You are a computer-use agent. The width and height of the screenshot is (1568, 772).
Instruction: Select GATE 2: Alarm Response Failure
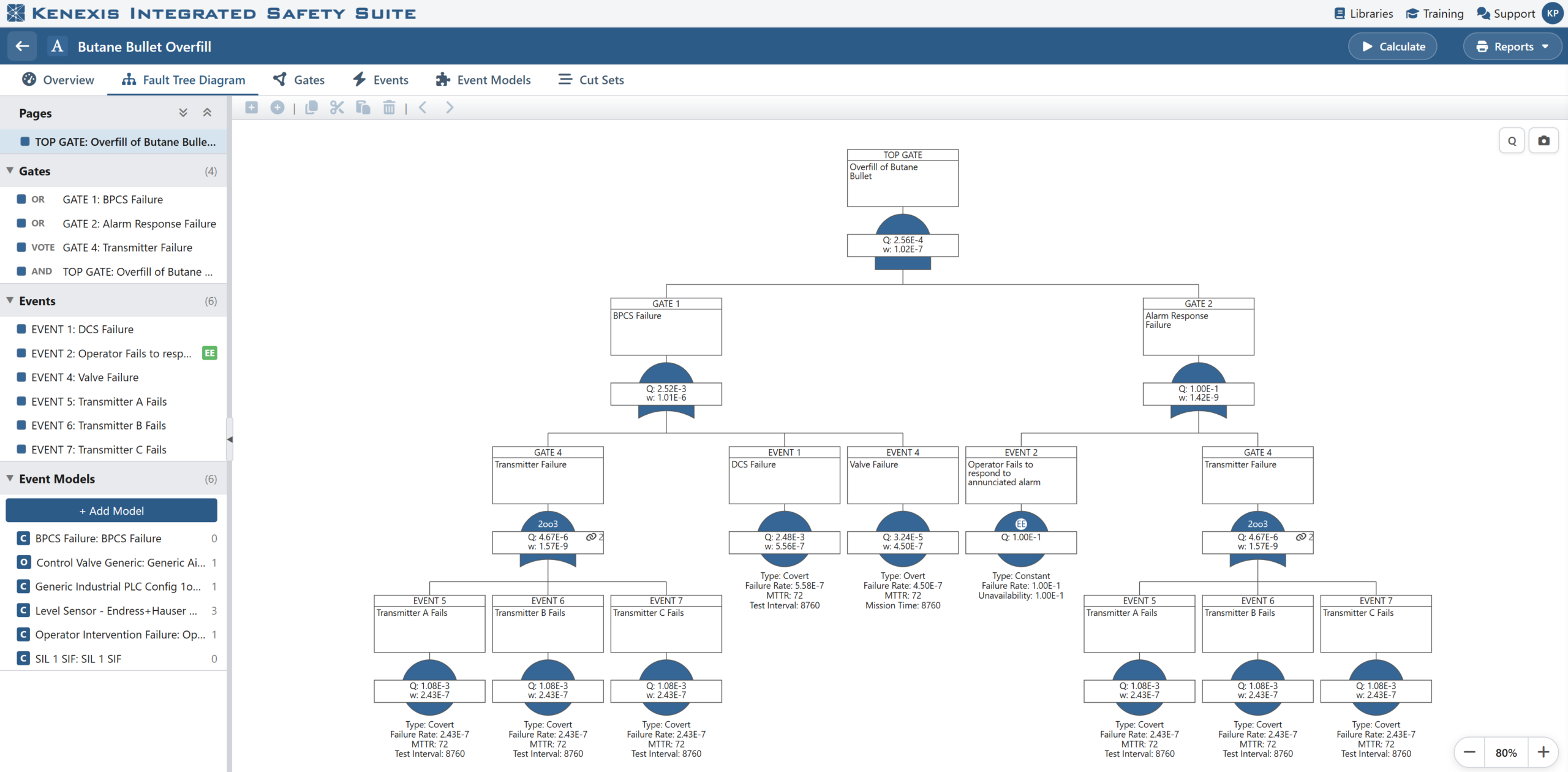113,224
